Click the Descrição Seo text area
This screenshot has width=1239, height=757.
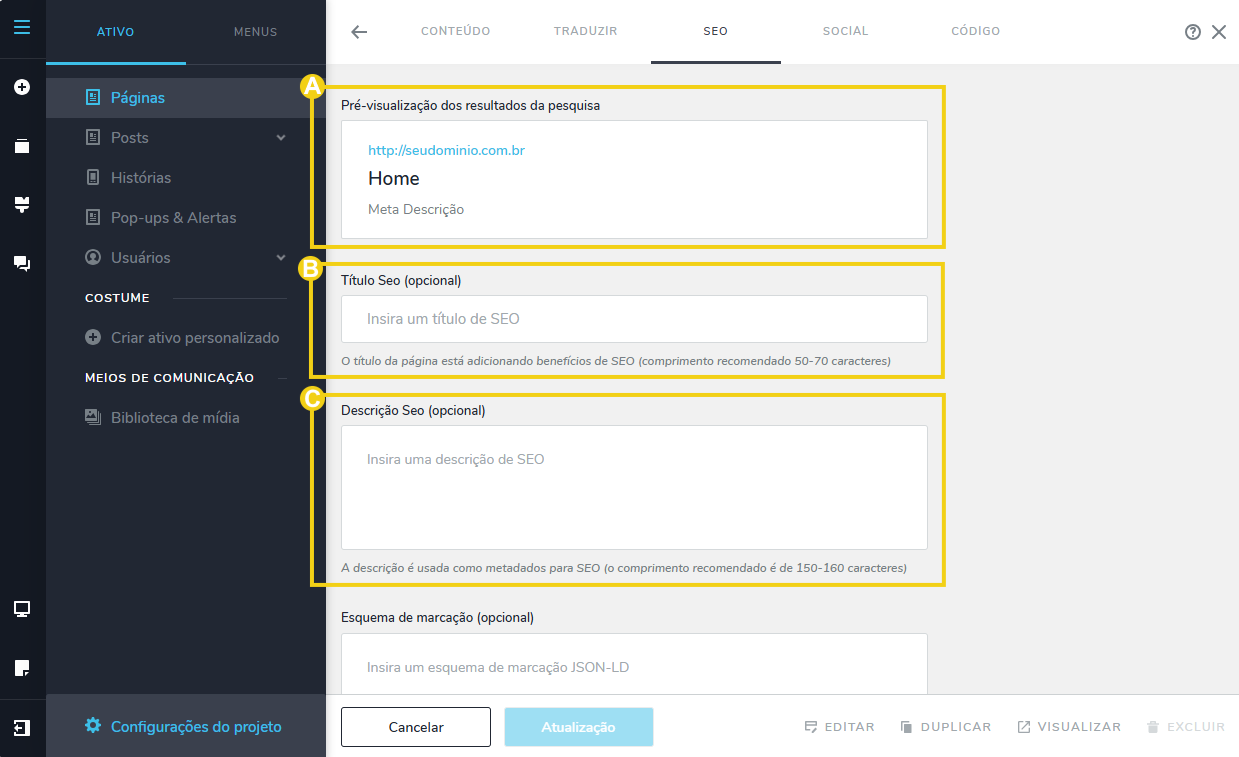tap(634, 487)
